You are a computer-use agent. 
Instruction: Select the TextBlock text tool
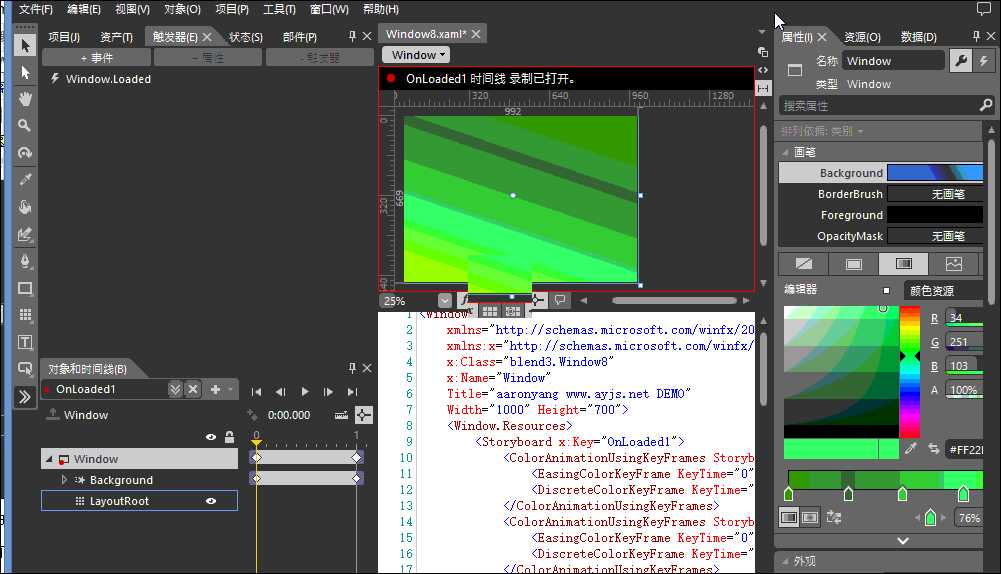[x=25, y=342]
